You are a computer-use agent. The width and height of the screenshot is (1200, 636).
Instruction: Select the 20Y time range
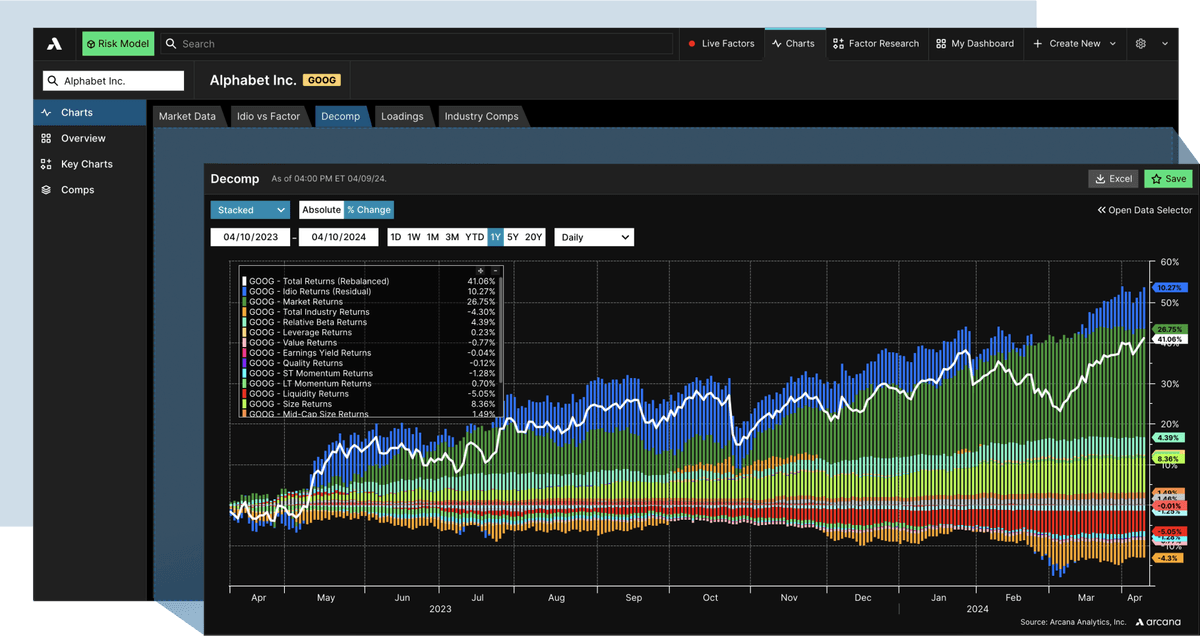coord(534,237)
